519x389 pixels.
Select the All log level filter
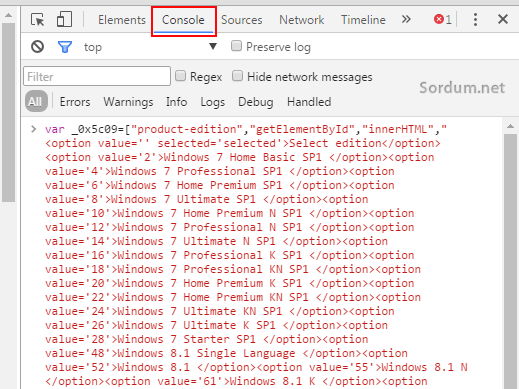pos(36,102)
